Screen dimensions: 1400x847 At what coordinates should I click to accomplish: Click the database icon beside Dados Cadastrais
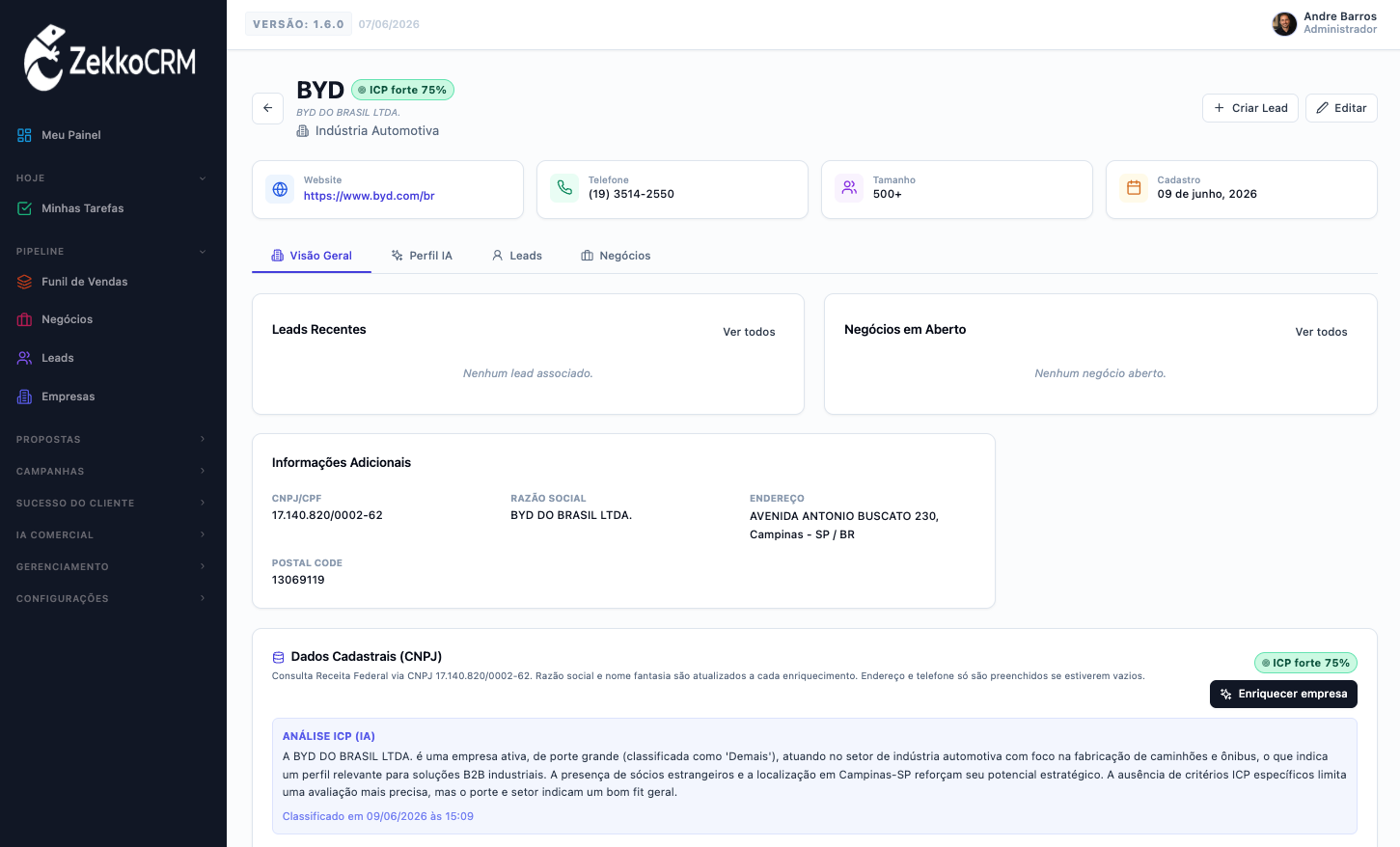tap(278, 657)
